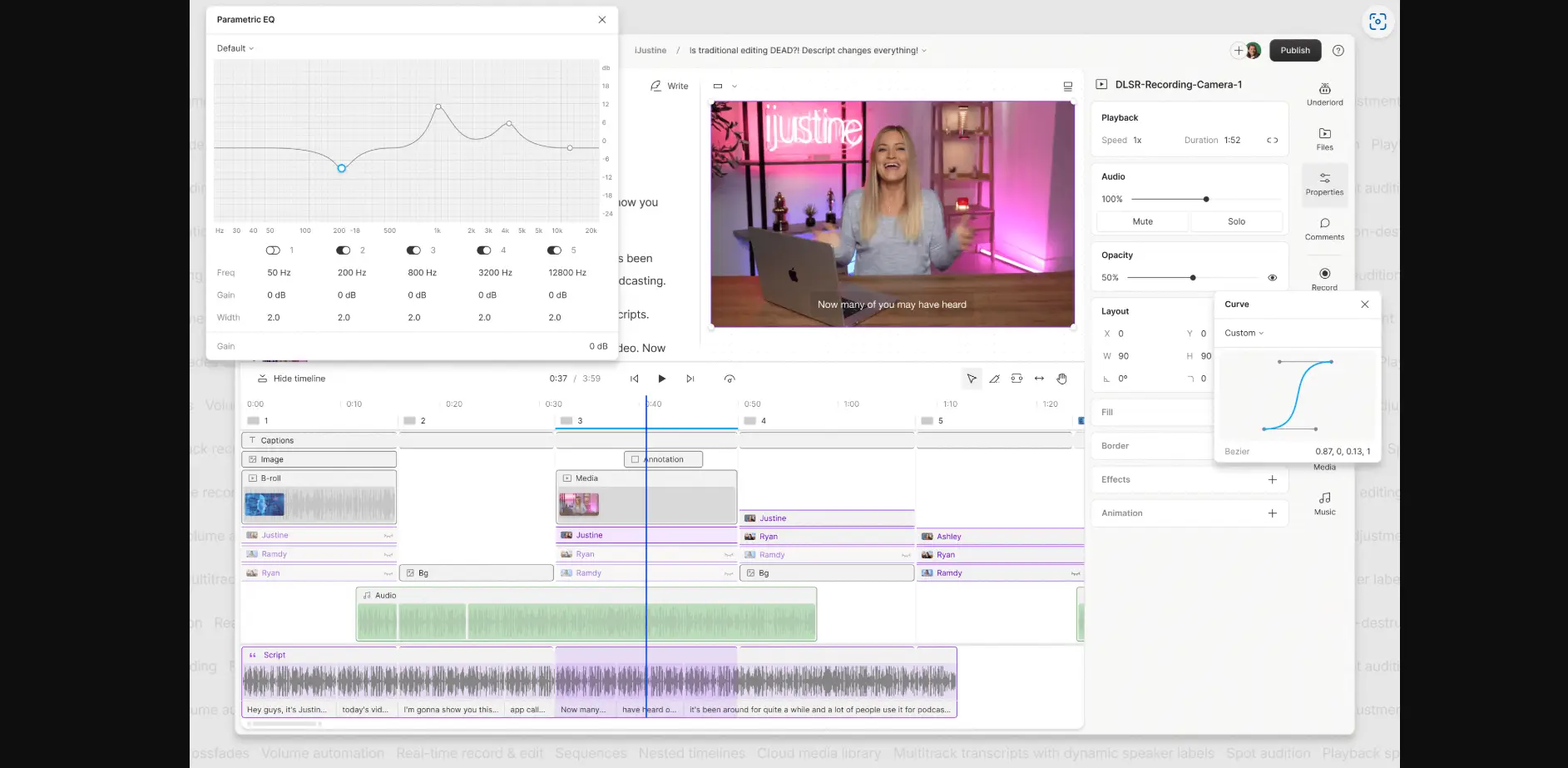Viewport: 1568px width, 768px height.
Task: Click the highlighted EQ band 2 node
Action: [x=341, y=168]
